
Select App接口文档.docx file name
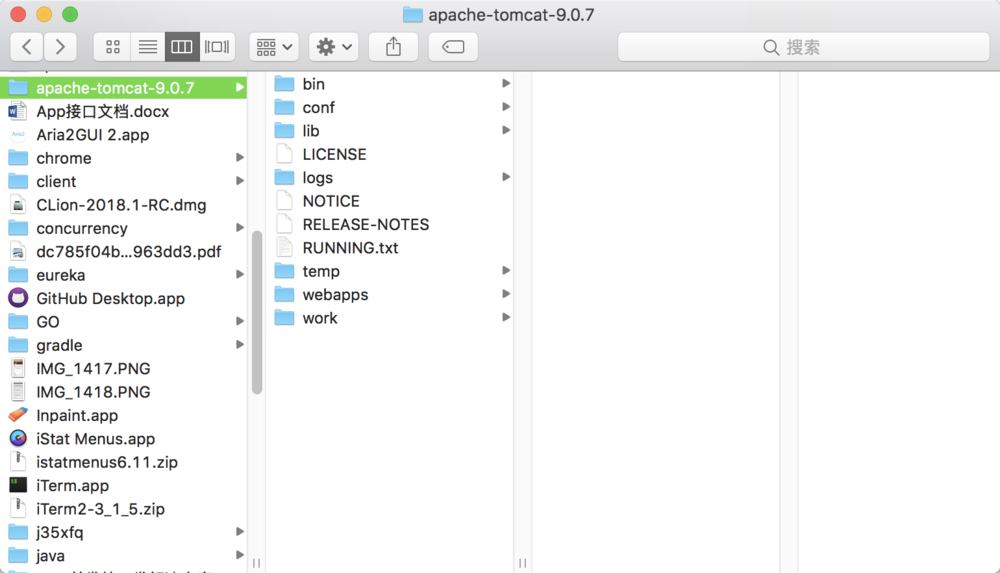tap(103, 111)
